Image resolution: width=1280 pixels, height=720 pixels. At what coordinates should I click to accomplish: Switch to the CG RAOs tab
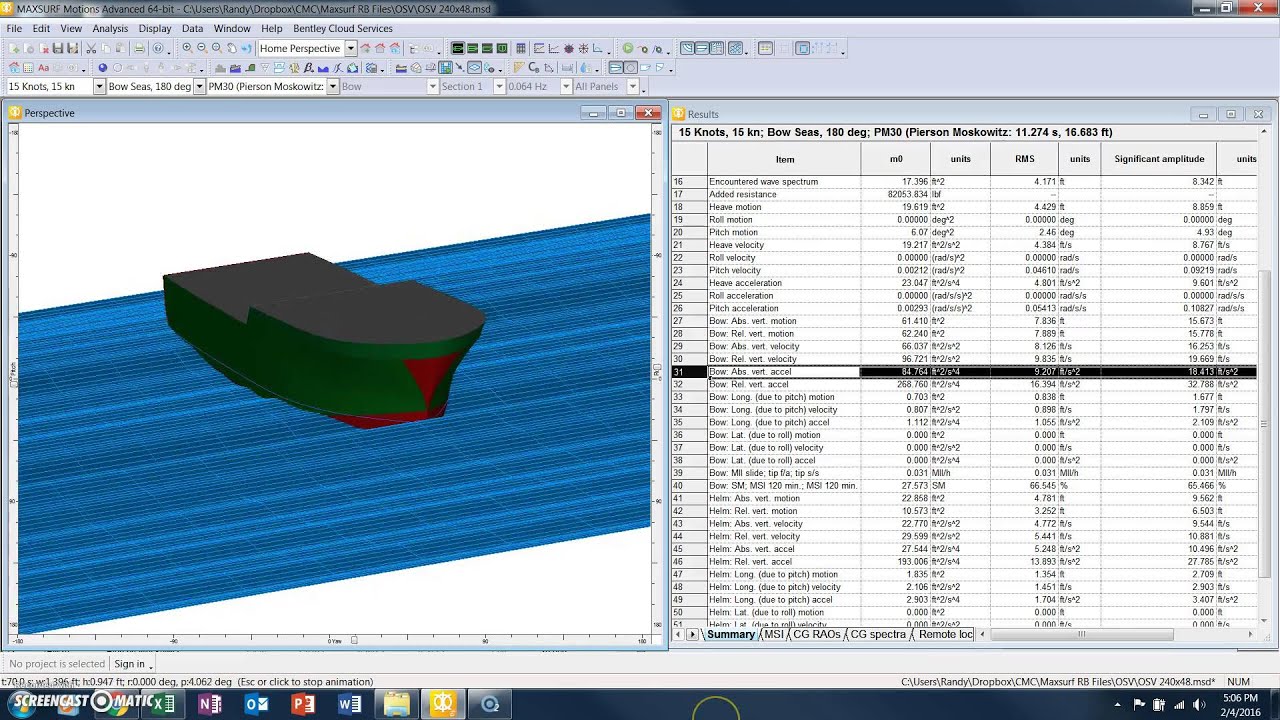click(817, 634)
